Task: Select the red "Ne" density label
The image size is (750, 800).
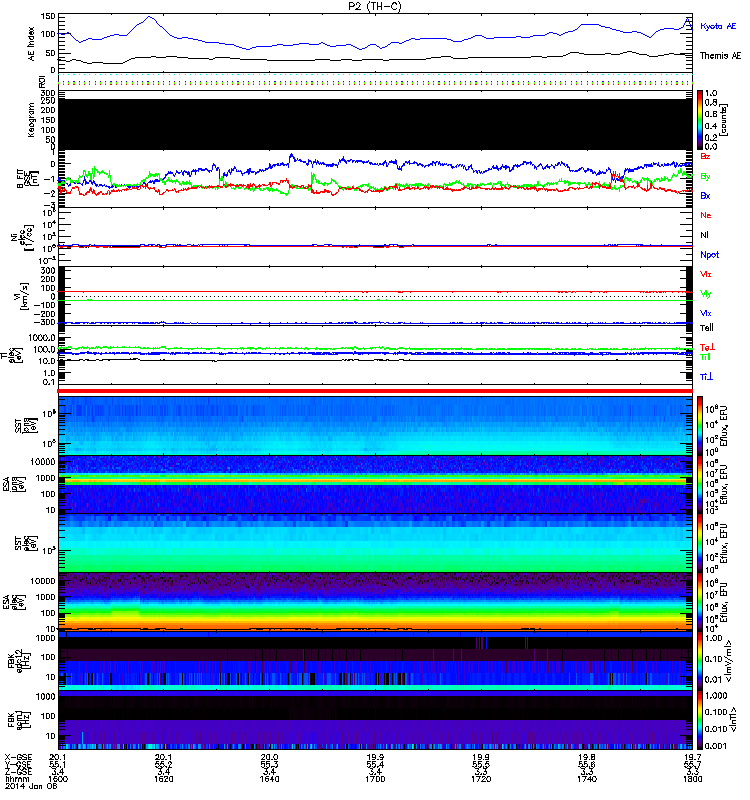Action: (705, 215)
